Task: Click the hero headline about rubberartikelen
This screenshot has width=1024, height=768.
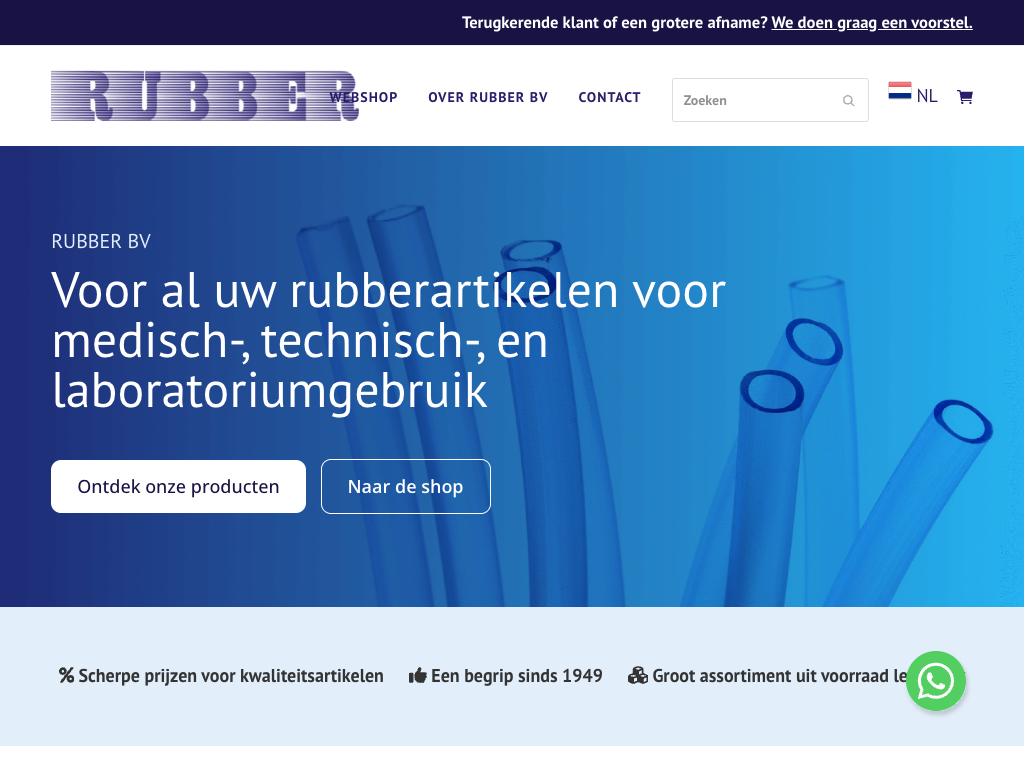Action: click(388, 341)
